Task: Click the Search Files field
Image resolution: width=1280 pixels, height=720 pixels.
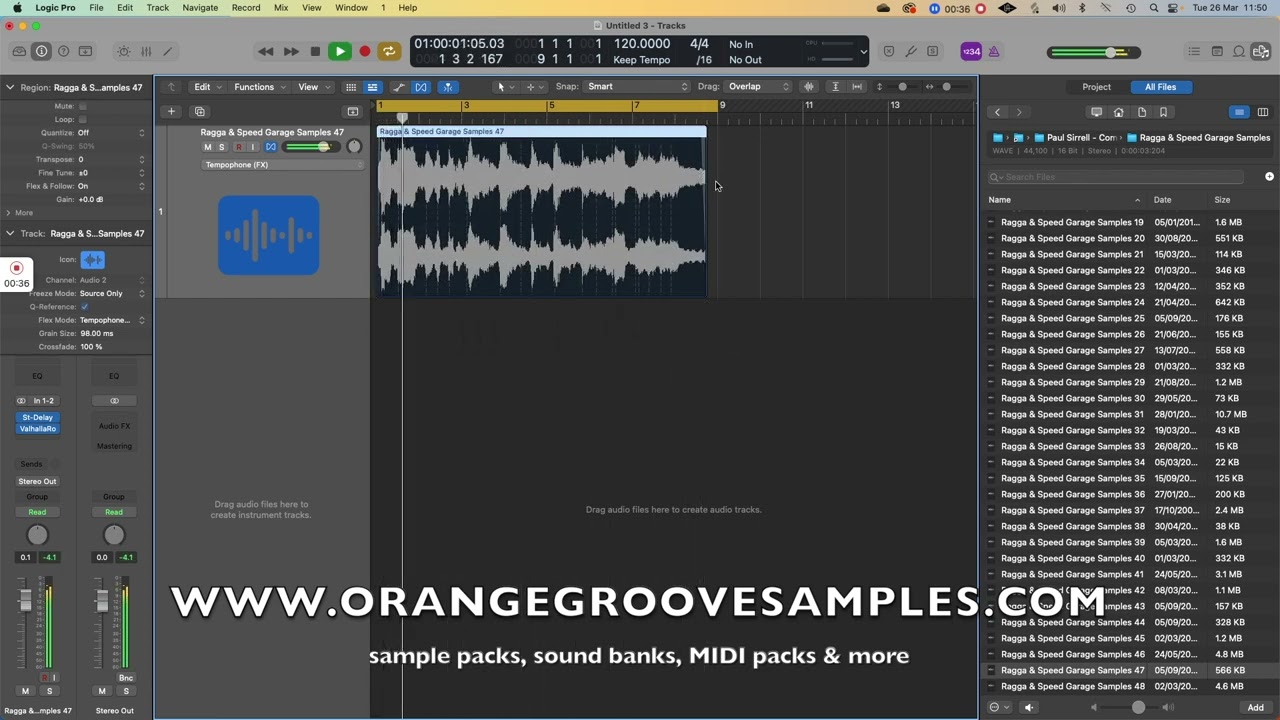Action: [x=1116, y=177]
